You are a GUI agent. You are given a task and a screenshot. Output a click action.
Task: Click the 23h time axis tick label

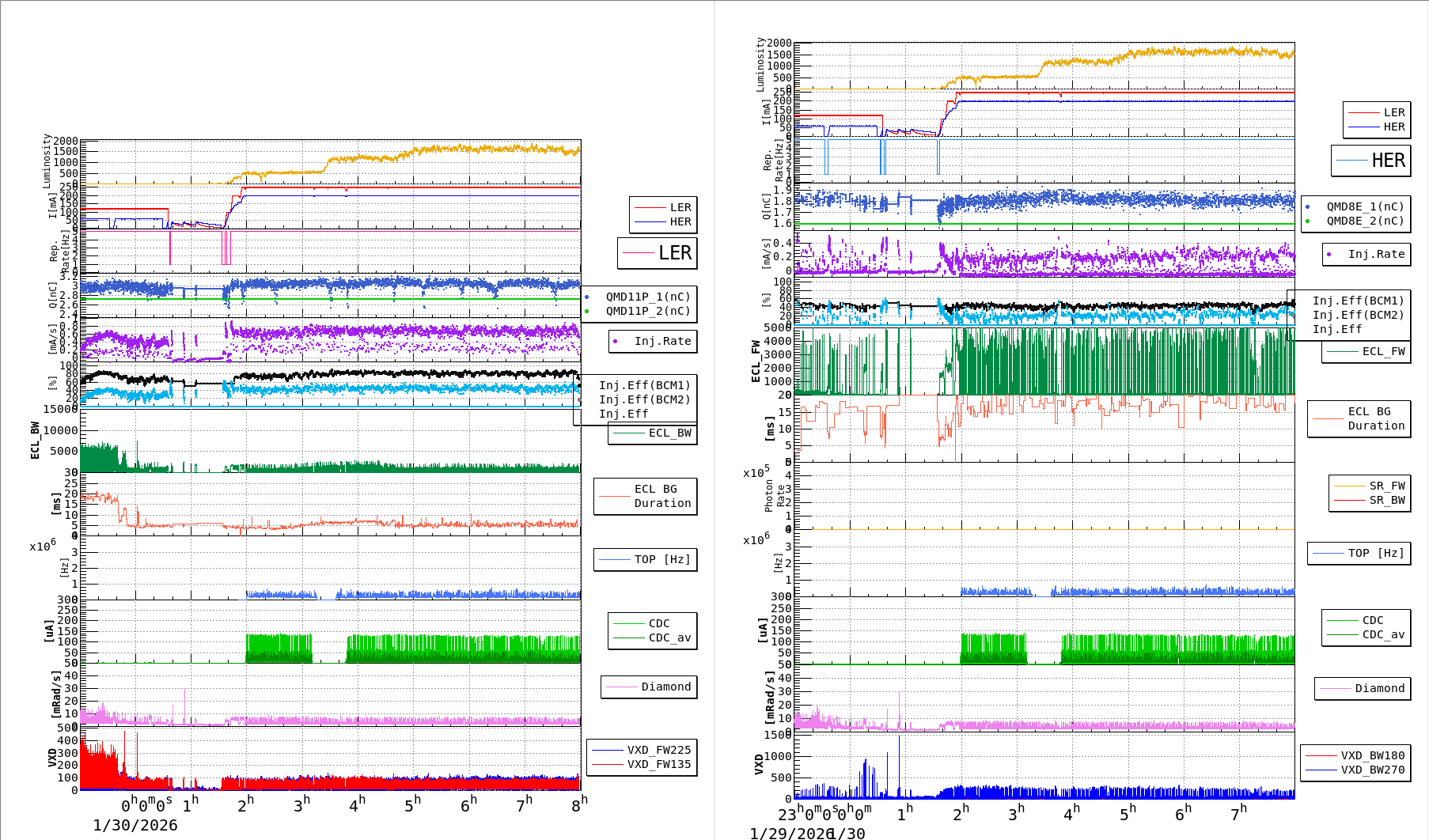789,813
